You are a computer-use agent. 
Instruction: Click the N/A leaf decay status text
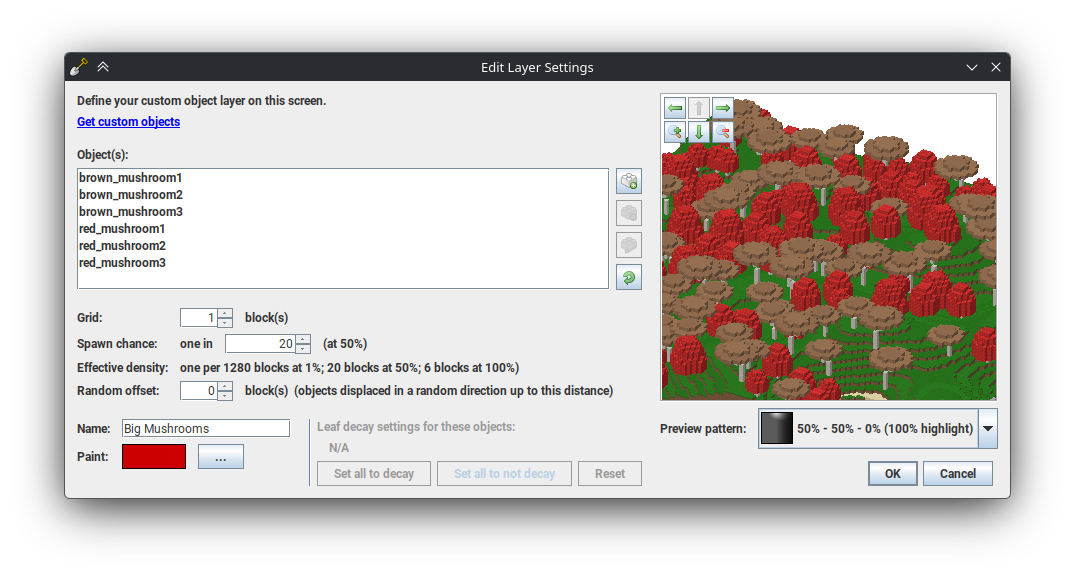(x=339, y=448)
